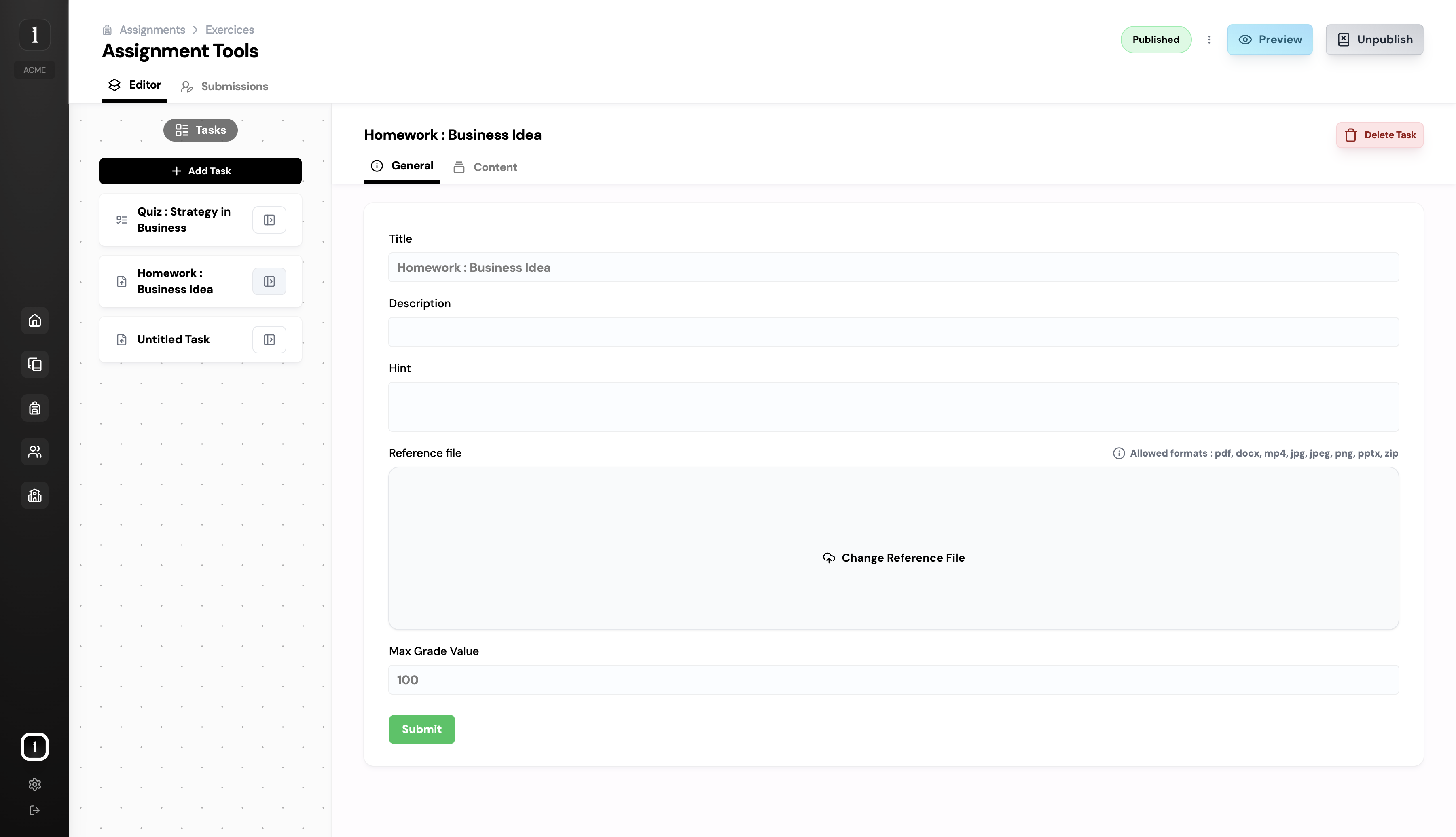Click the Unpublish button

1374,40
